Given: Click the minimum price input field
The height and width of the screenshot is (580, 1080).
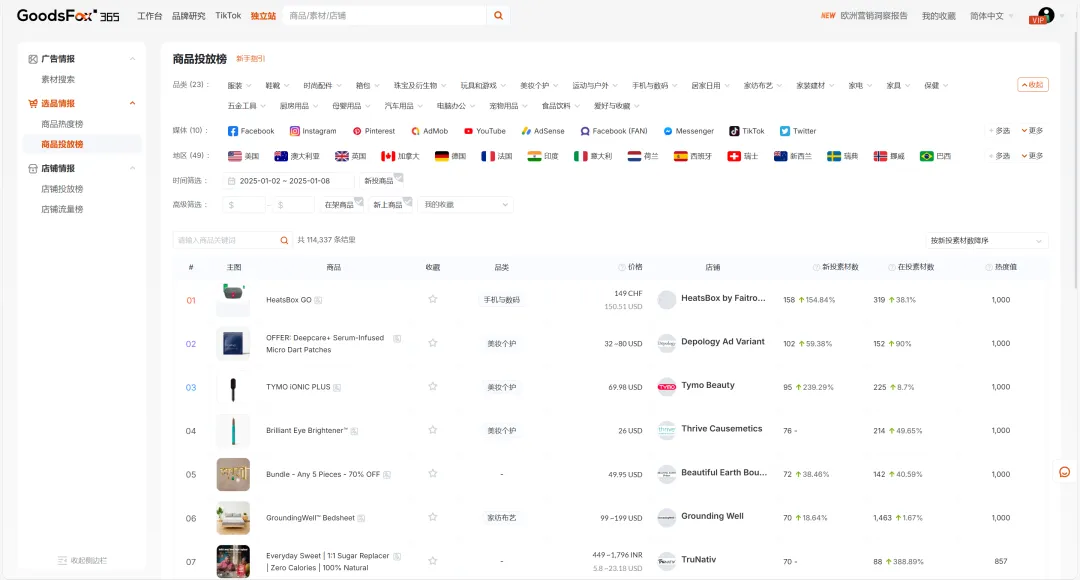Looking at the screenshot, I should 245,205.
